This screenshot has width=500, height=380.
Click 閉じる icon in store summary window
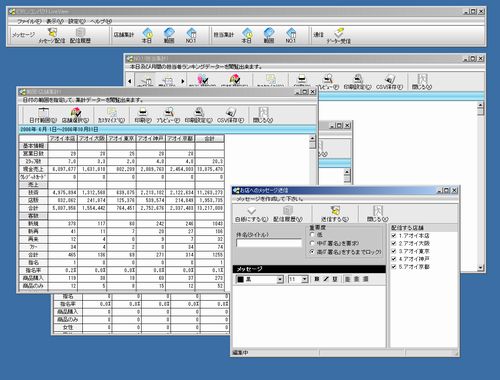pyautogui.click(x=263, y=115)
